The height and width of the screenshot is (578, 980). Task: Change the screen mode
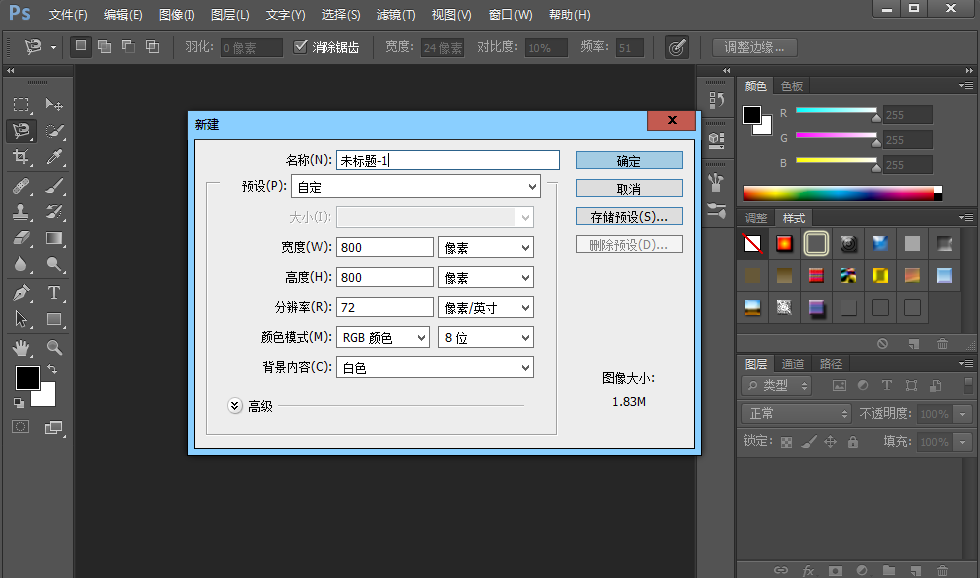(54, 427)
